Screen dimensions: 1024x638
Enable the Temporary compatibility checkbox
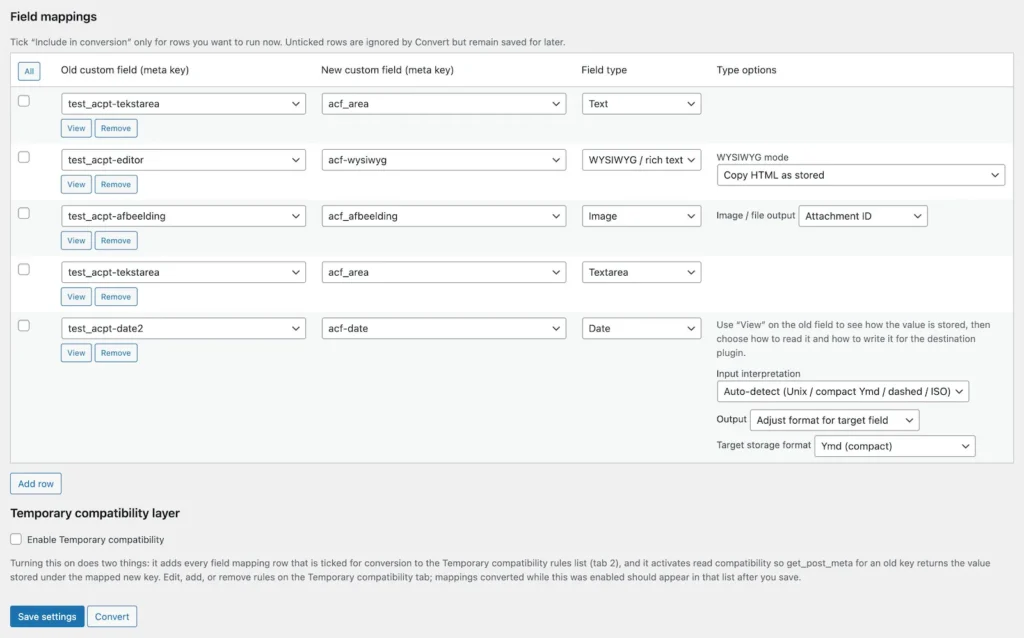pyautogui.click(x=16, y=539)
